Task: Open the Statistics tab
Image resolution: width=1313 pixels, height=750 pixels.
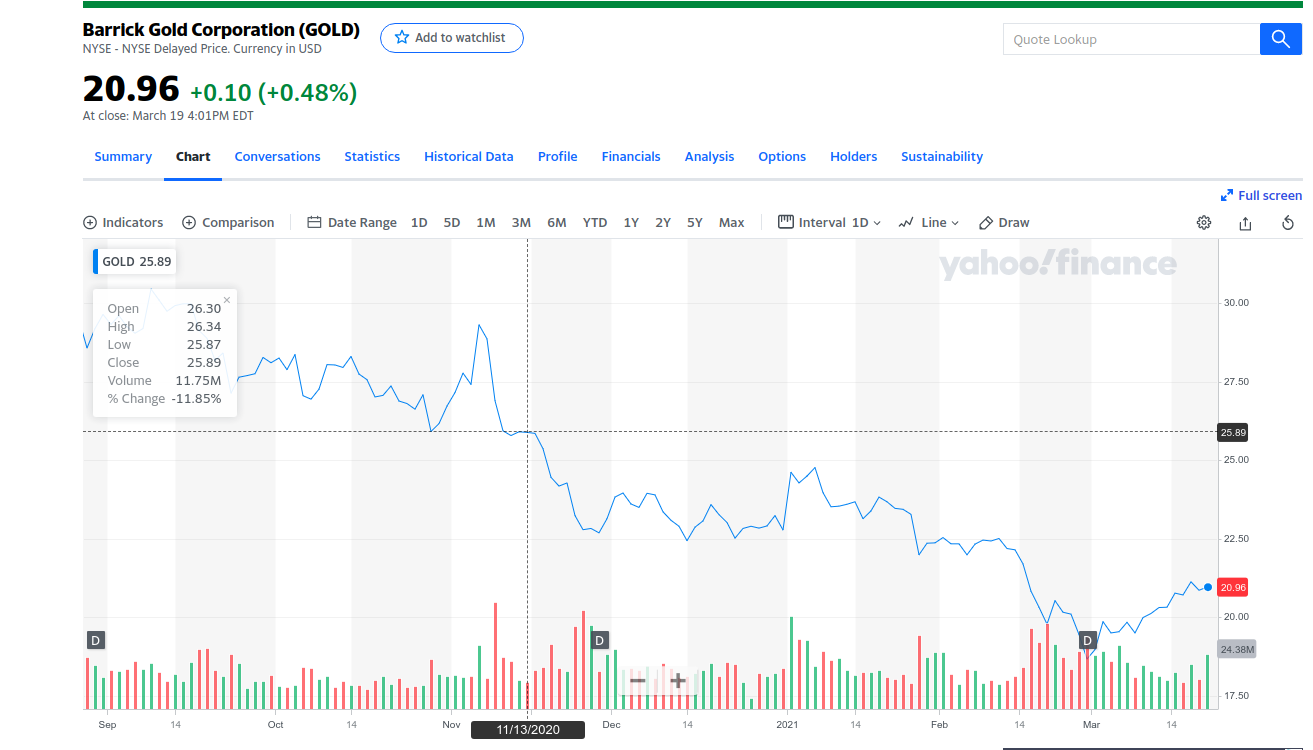Action: (371, 156)
